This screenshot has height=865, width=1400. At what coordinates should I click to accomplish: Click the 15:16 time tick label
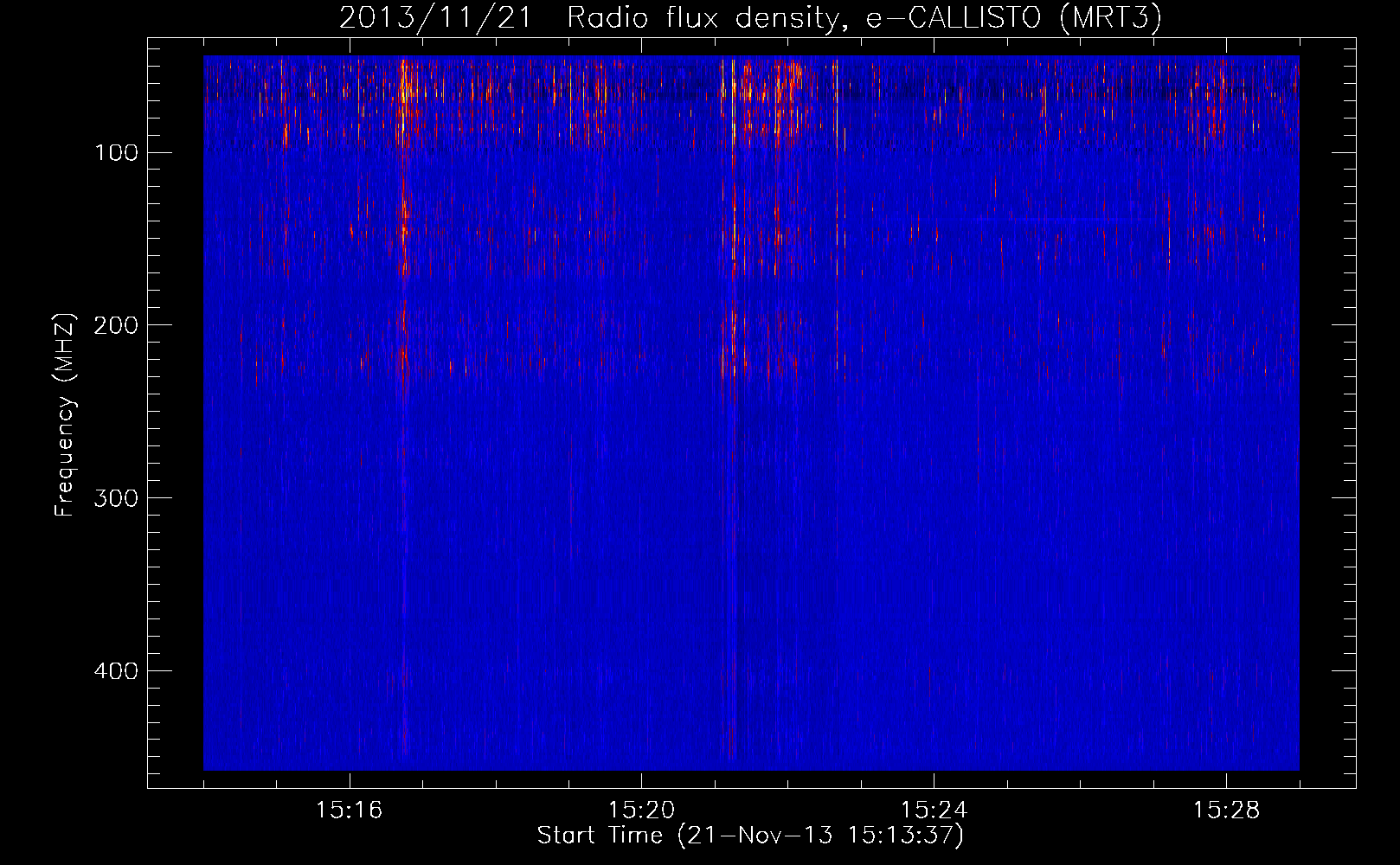click(x=349, y=811)
